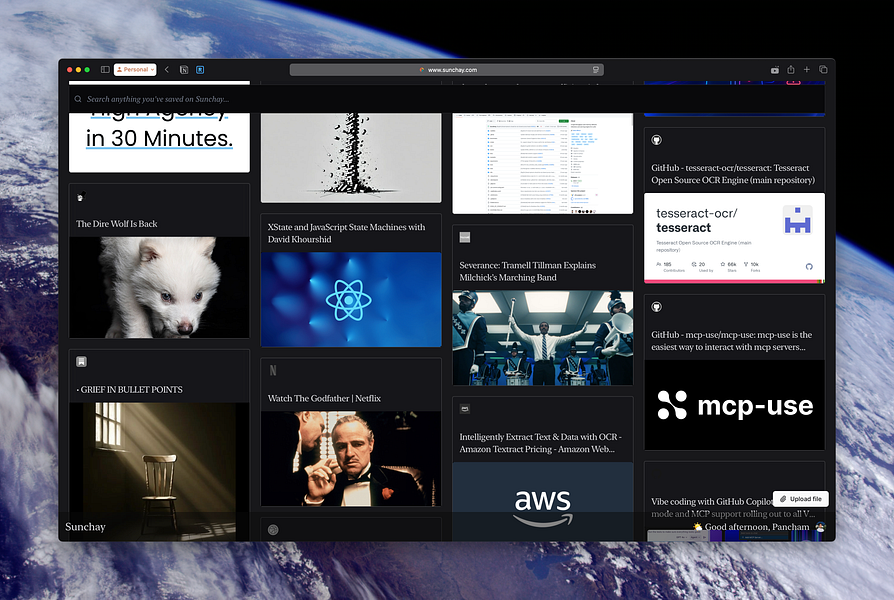Click the GitHub icon on mcp-use card
Image resolution: width=894 pixels, height=600 pixels.
[x=657, y=307]
